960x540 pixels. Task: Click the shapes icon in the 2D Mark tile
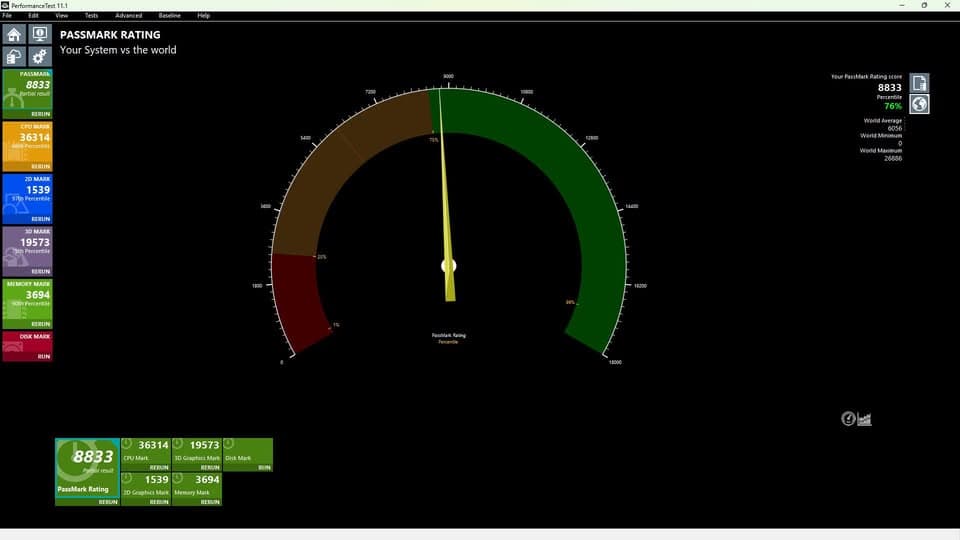[15, 204]
